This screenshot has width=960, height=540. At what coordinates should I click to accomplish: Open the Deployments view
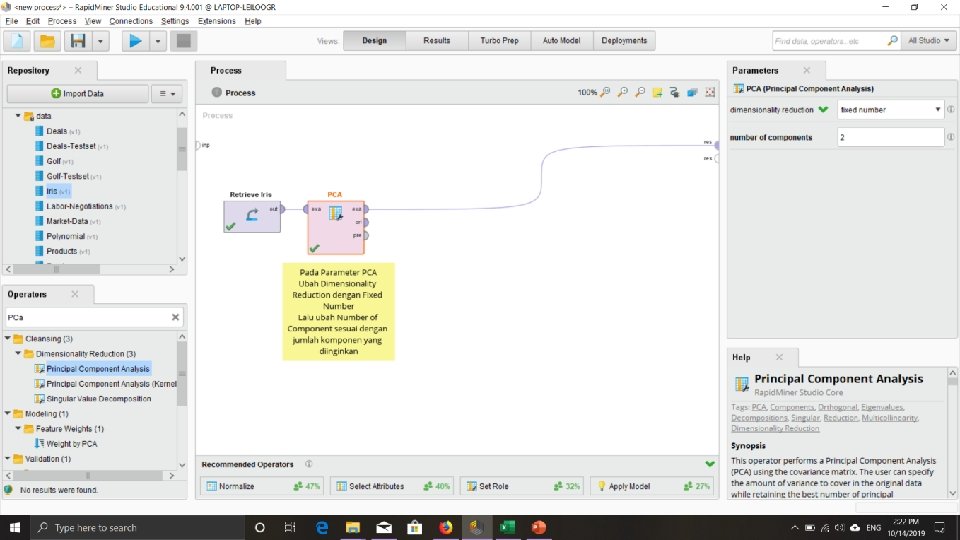pyautogui.click(x=624, y=40)
